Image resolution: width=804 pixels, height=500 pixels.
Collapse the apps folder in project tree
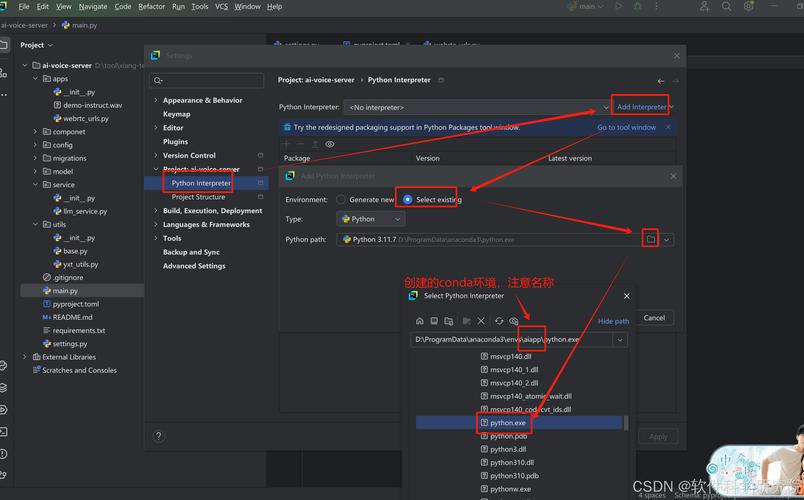[35, 78]
